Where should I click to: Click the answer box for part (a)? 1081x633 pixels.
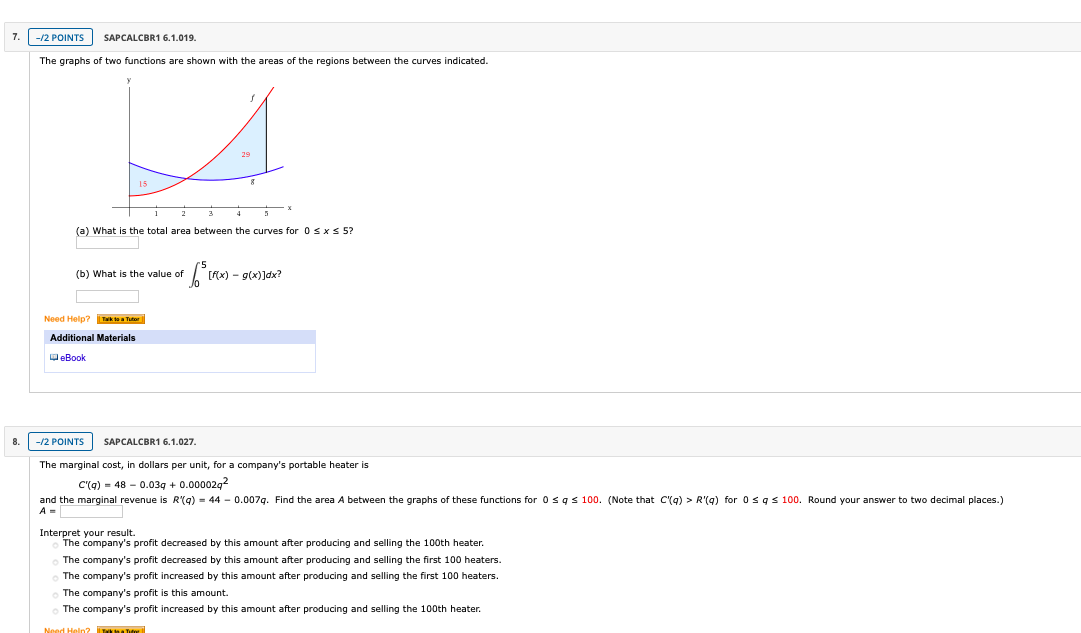pos(106,242)
